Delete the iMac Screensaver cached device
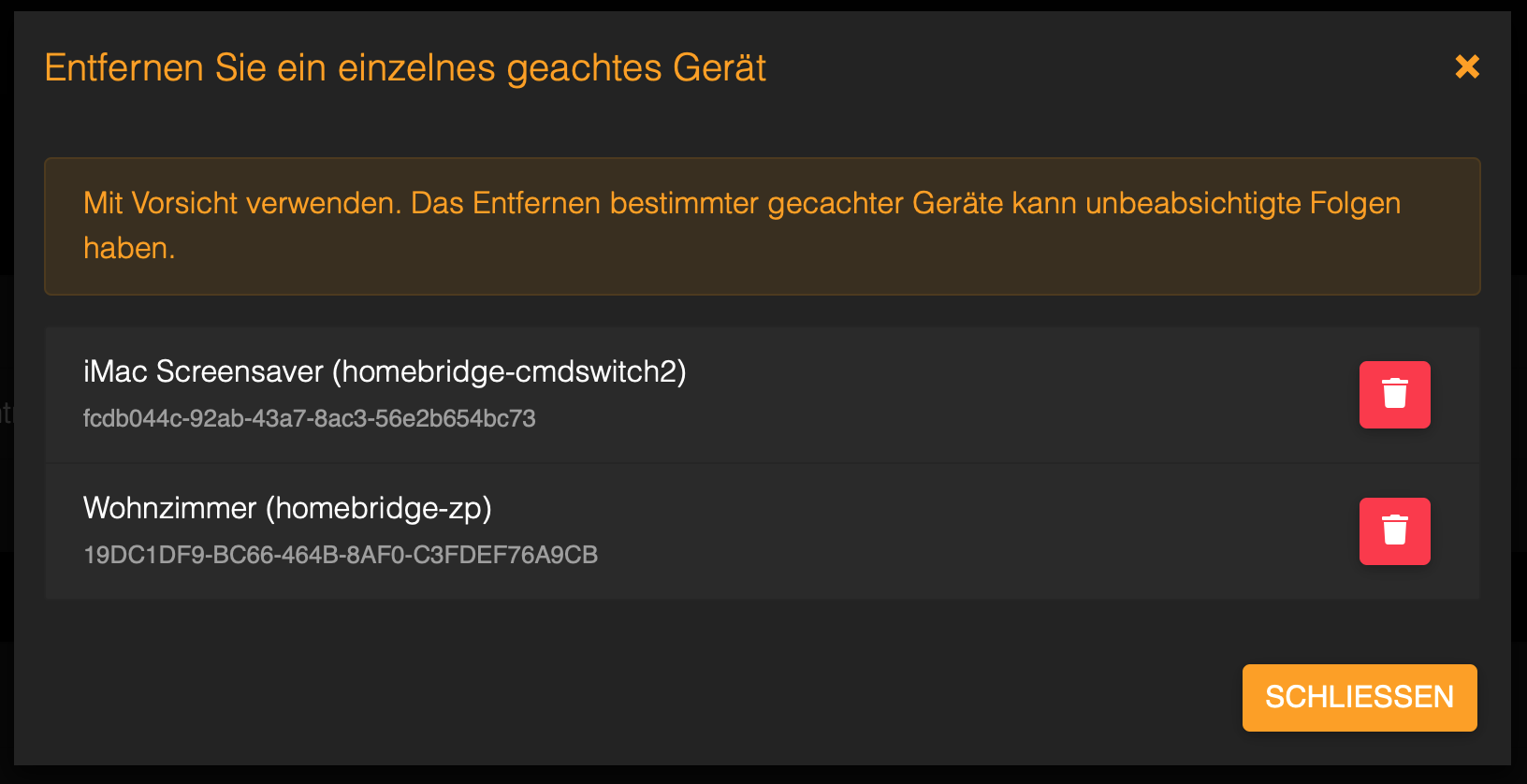1527x784 pixels. 1394,395
